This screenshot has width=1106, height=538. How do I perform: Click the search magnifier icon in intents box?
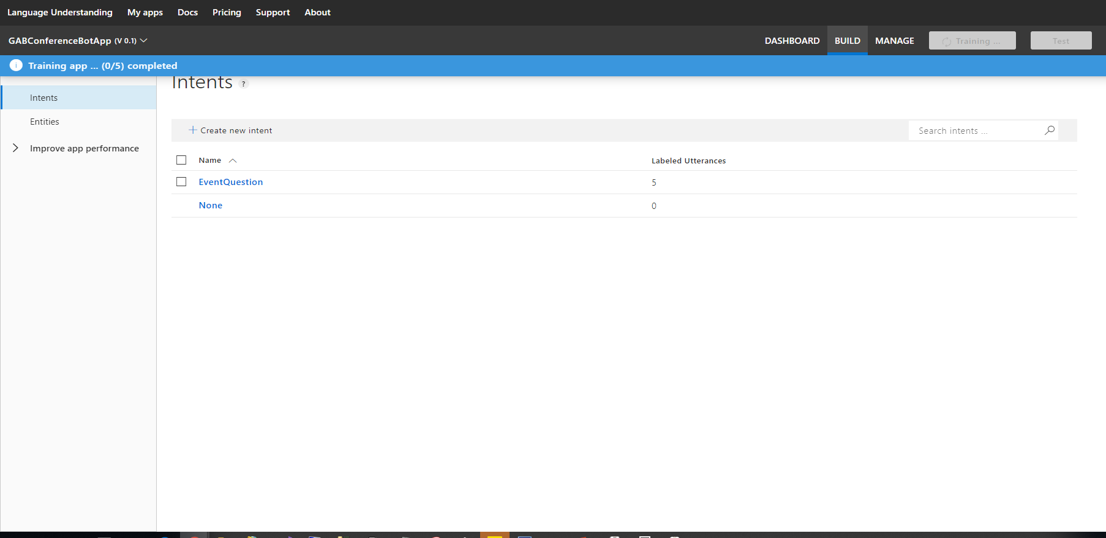tap(1050, 130)
